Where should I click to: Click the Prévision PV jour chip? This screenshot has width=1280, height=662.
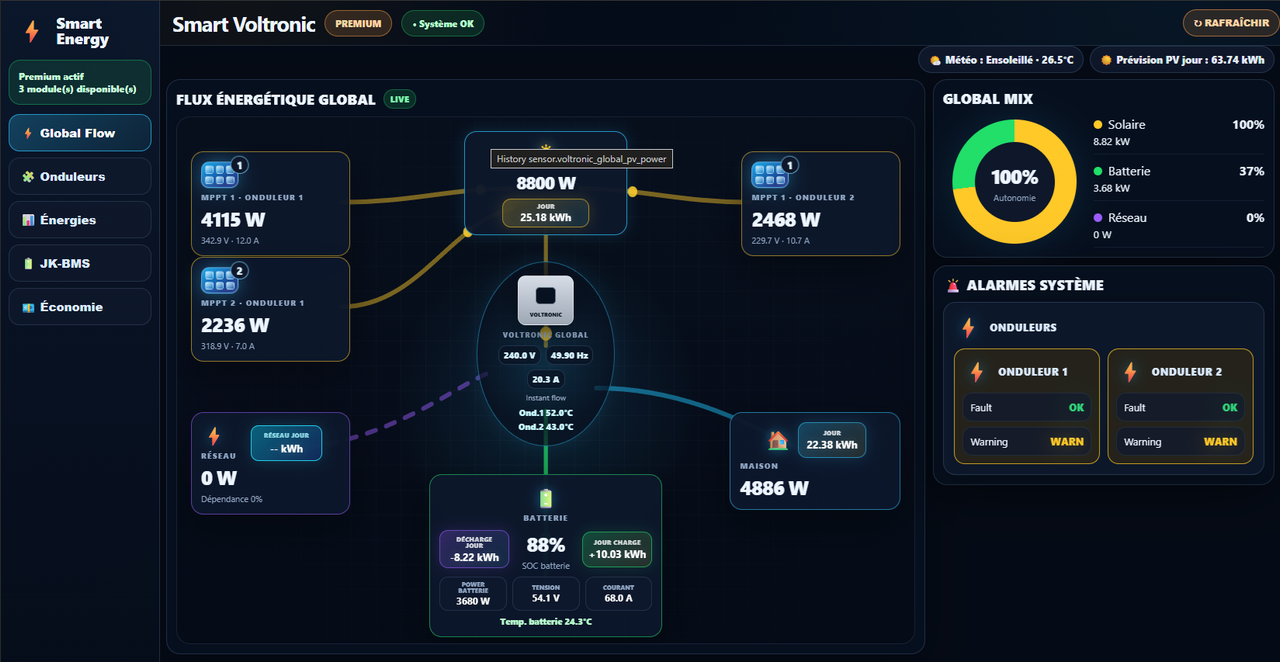1183,60
